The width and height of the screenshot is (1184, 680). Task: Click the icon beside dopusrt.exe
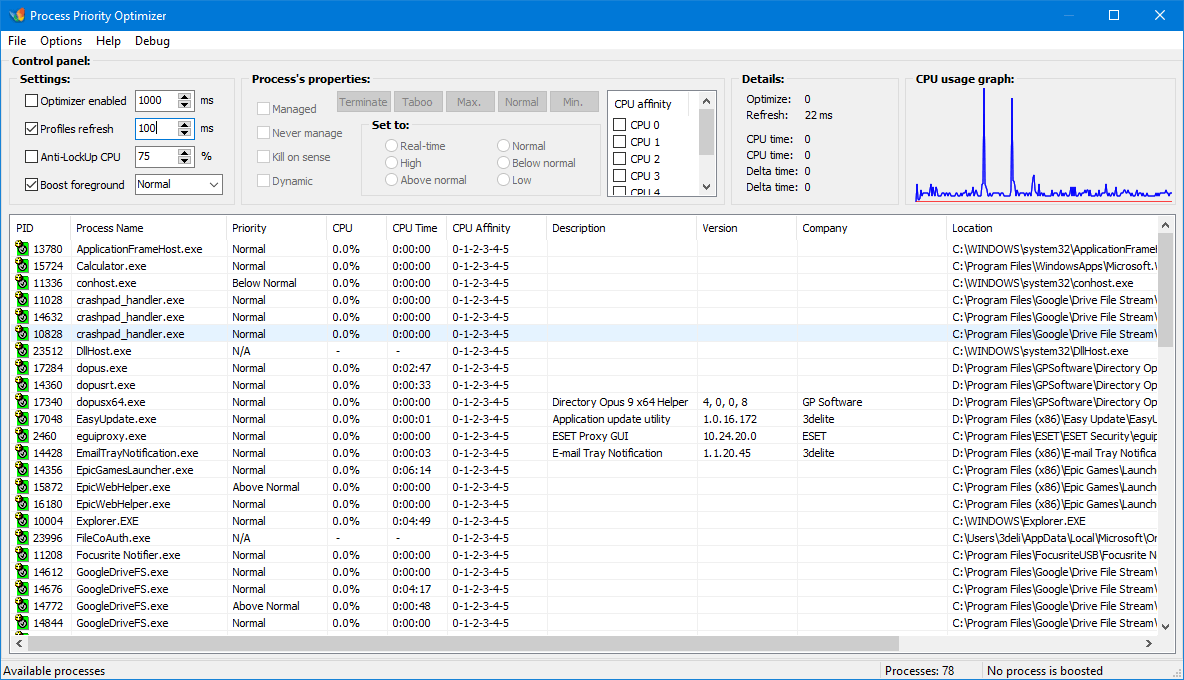coord(22,385)
